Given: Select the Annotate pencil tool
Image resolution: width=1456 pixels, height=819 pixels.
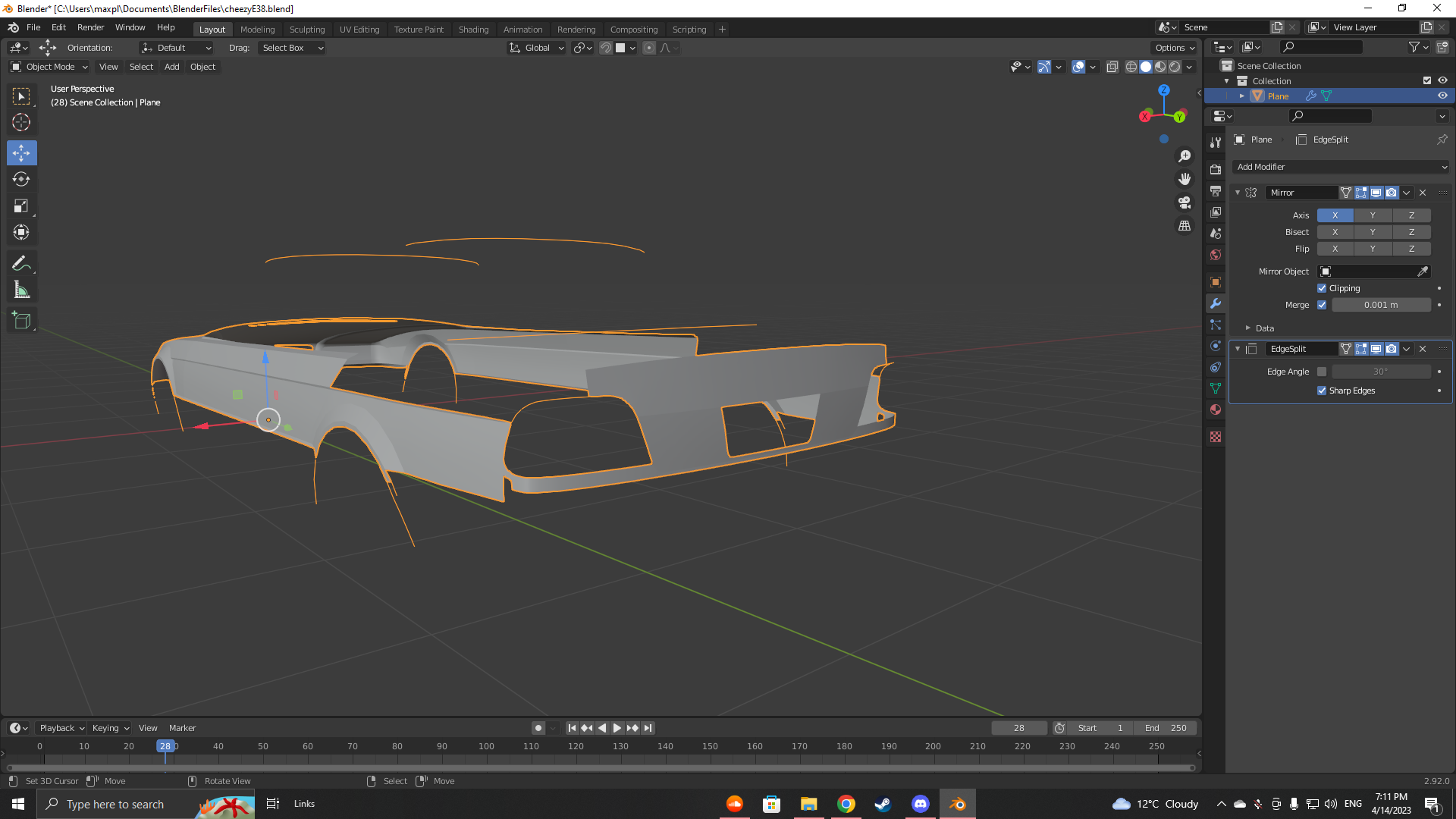Looking at the screenshot, I should point(21,263).
